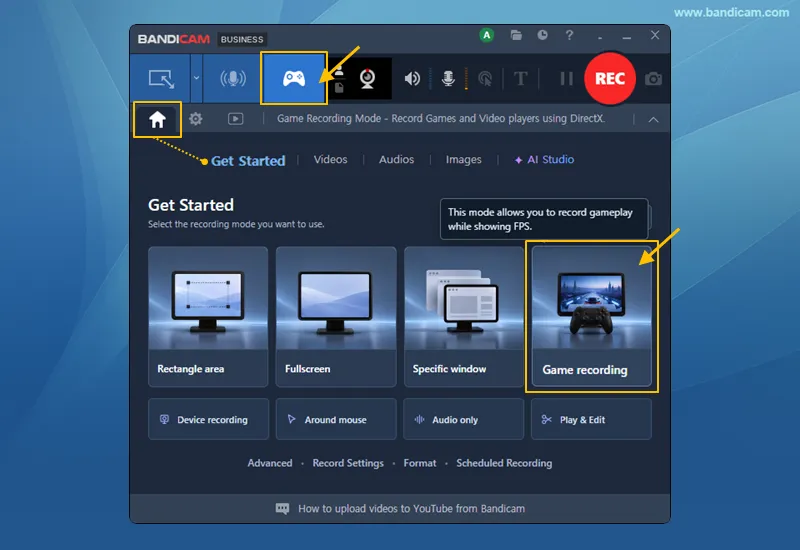Click the waveform icon on Audio only

[x=419, y=419]
